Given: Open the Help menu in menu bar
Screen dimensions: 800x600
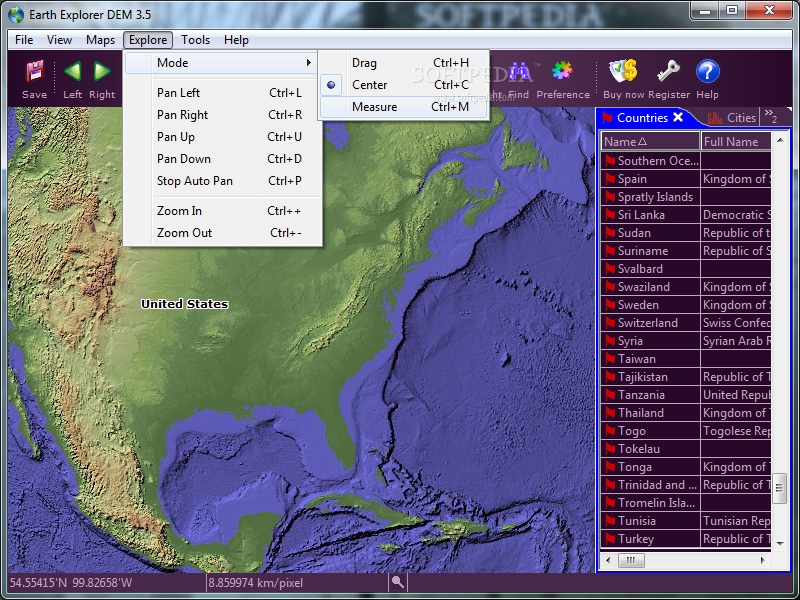Looking at the screenshot, I should 236,40.
